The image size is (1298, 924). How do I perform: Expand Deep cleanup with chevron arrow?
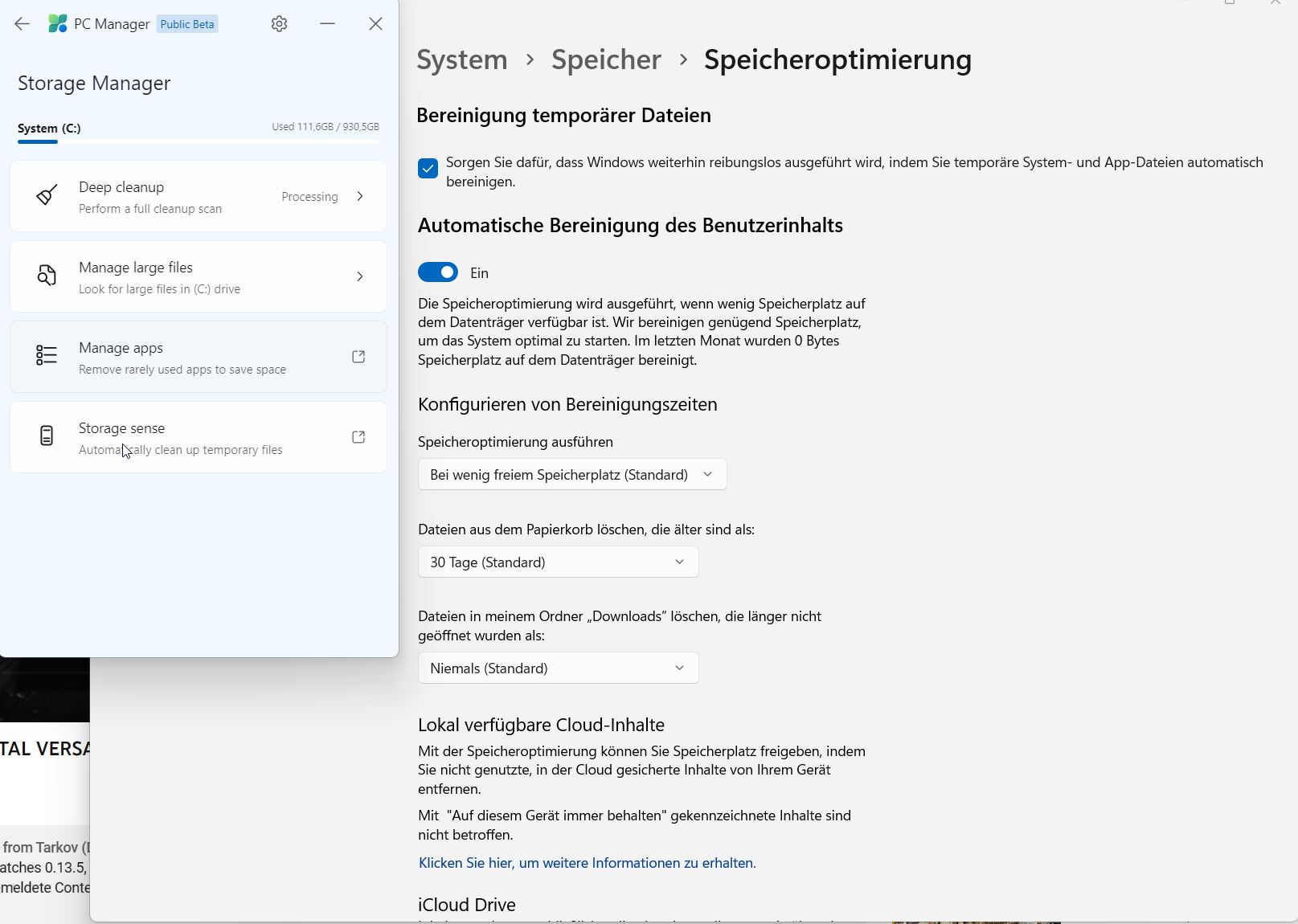coord(360,196)
